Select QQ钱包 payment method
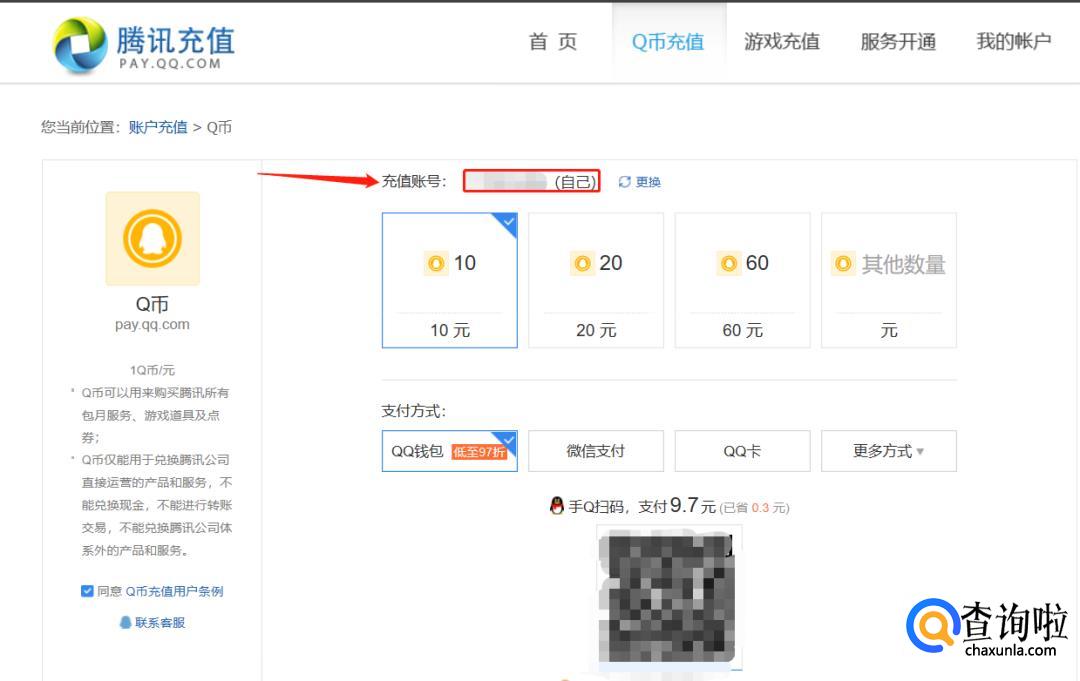Image resolution: width=1080 pixels, height=681 pixels. point(450,451)
